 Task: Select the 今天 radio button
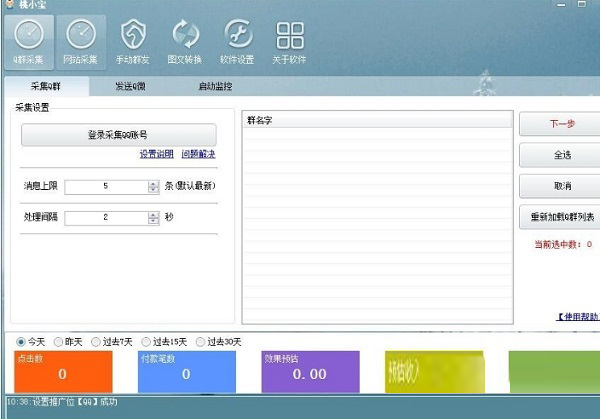21,341
